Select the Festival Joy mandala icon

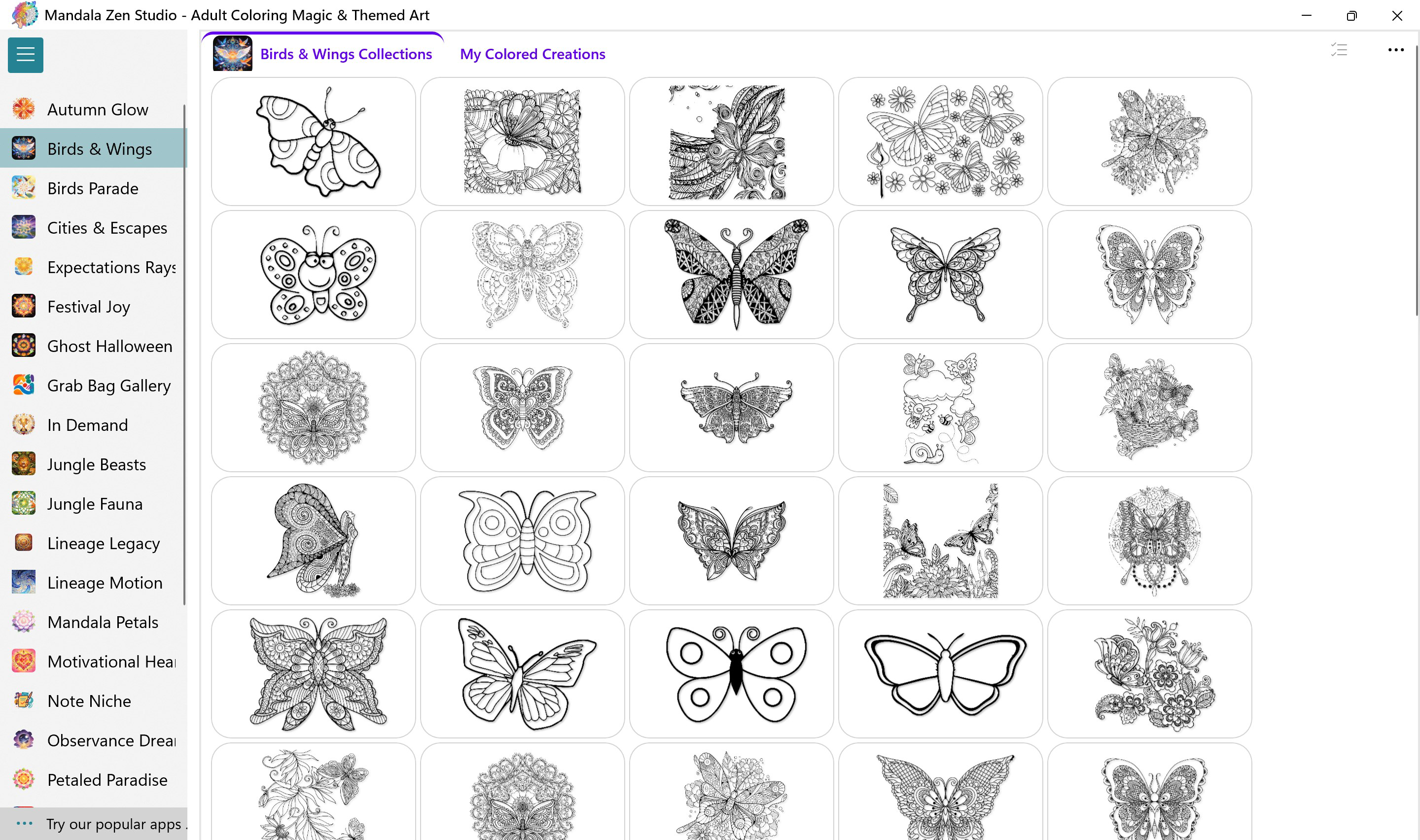tap(23, 306)
